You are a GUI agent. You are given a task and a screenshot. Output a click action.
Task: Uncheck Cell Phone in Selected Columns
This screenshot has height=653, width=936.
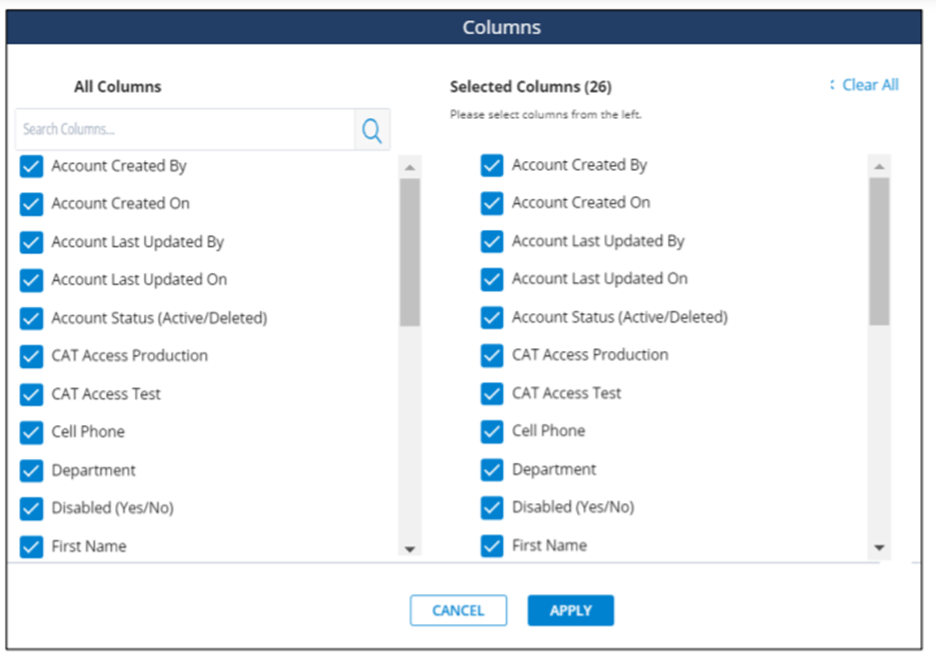[491, 431]
